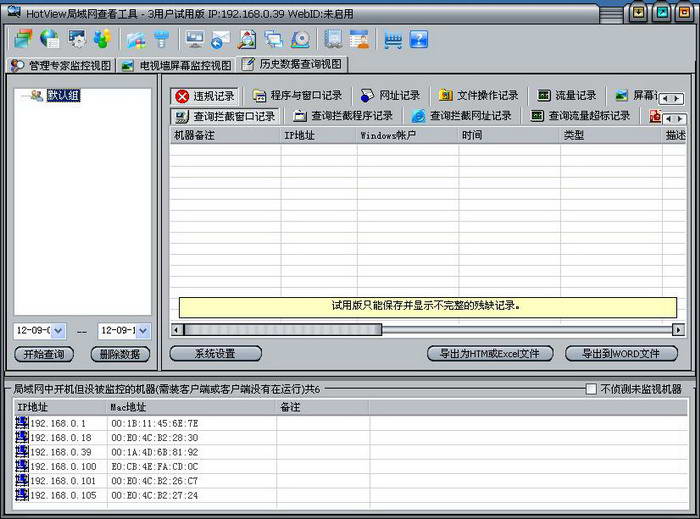This screenshot has height=519, width=700.
Task: Click the monitor with gear settings icon
Action: coord(77,39)
